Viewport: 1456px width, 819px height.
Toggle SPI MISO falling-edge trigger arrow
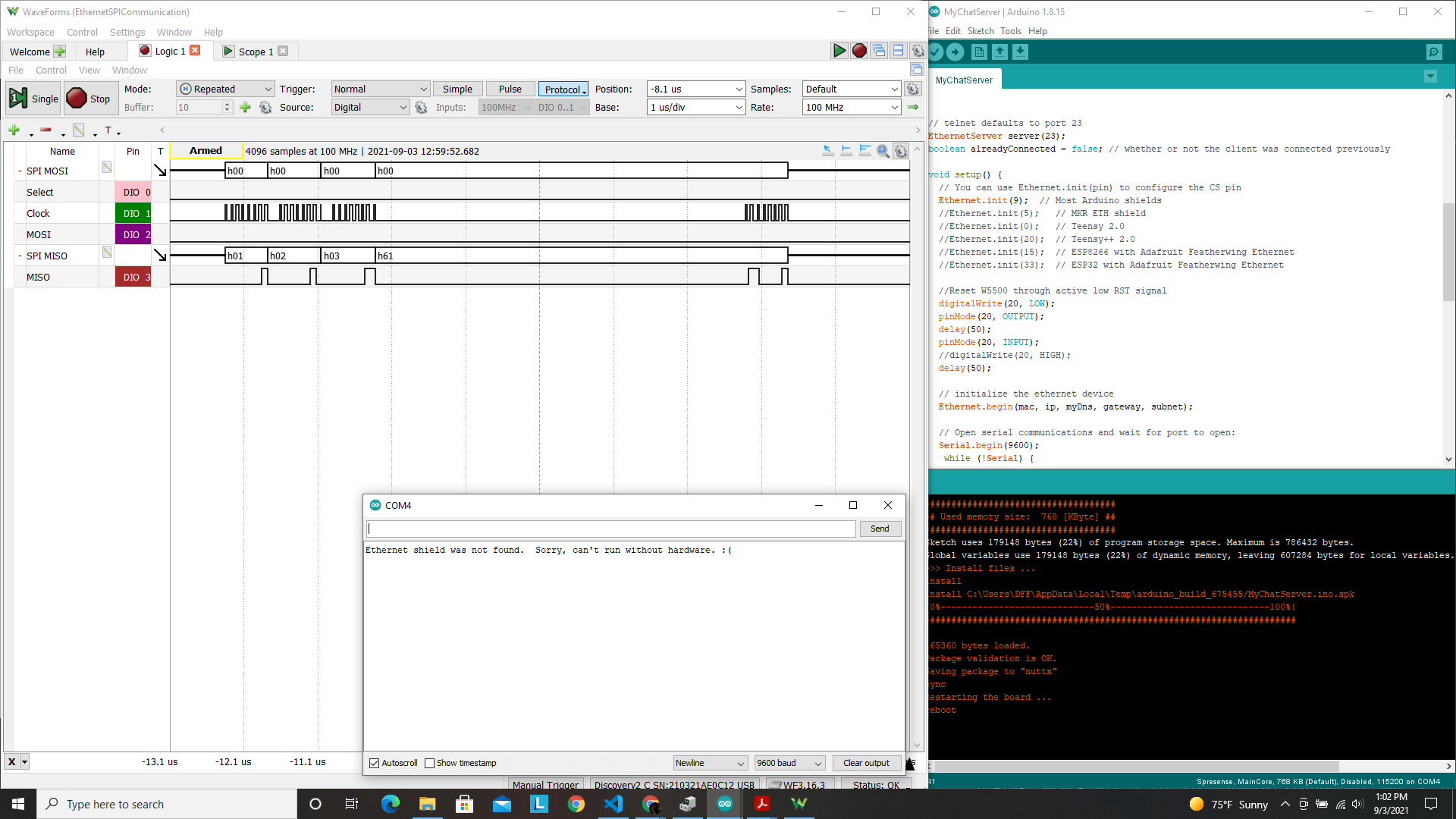click(160, 256)
